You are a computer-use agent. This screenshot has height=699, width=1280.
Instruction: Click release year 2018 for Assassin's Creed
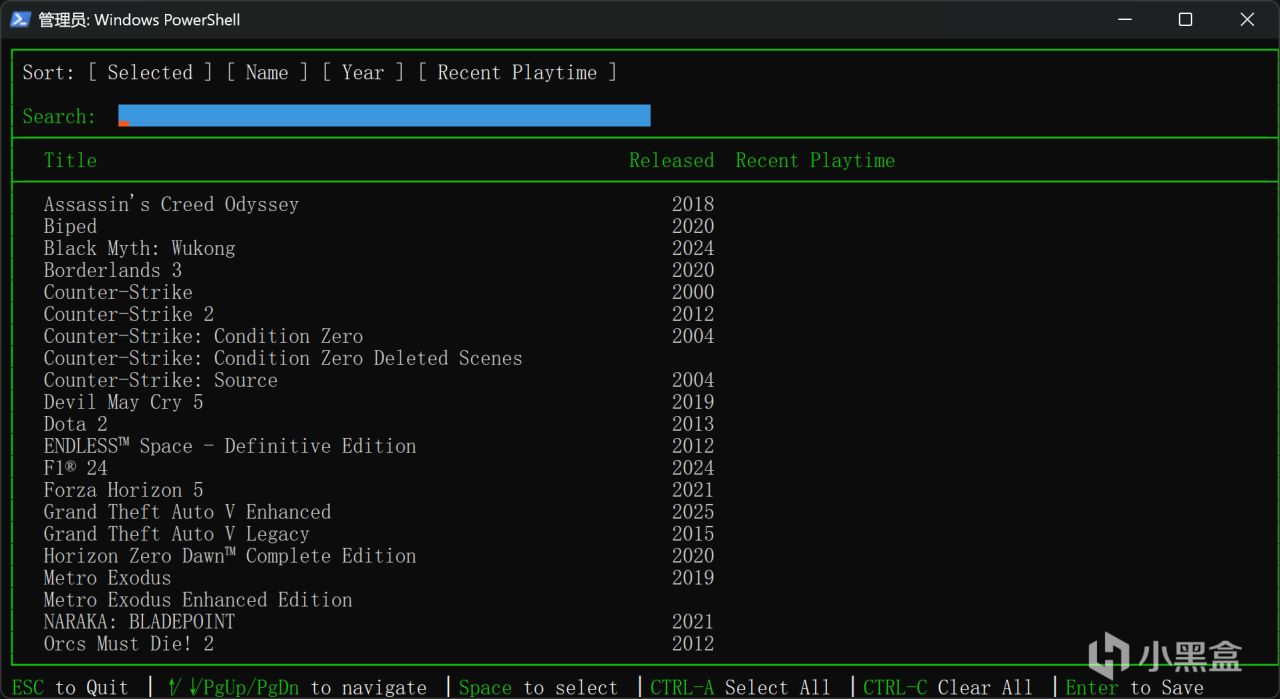(x=693, y=204)
